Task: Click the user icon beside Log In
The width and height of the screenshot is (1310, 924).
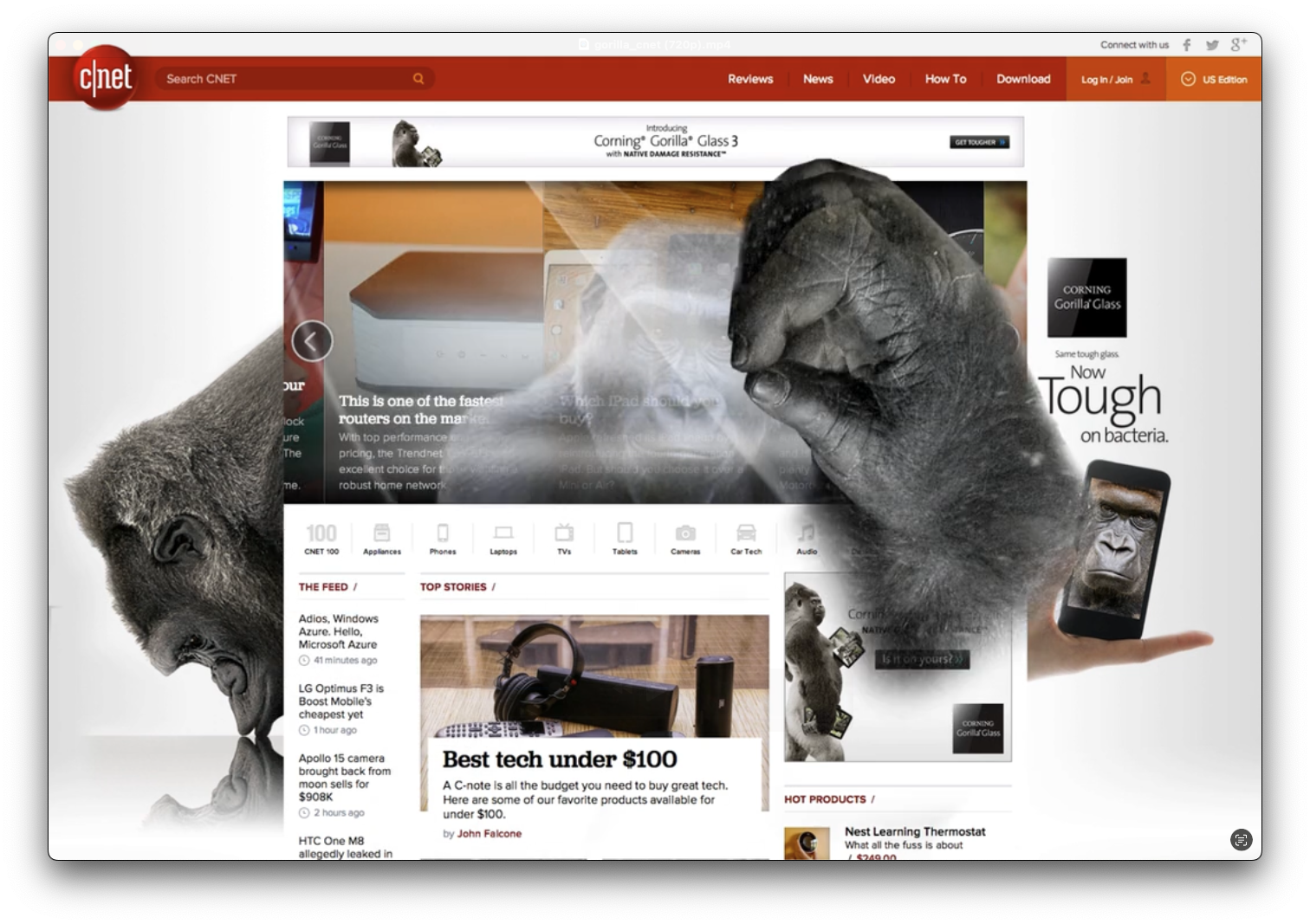Action: [1145, 79]
